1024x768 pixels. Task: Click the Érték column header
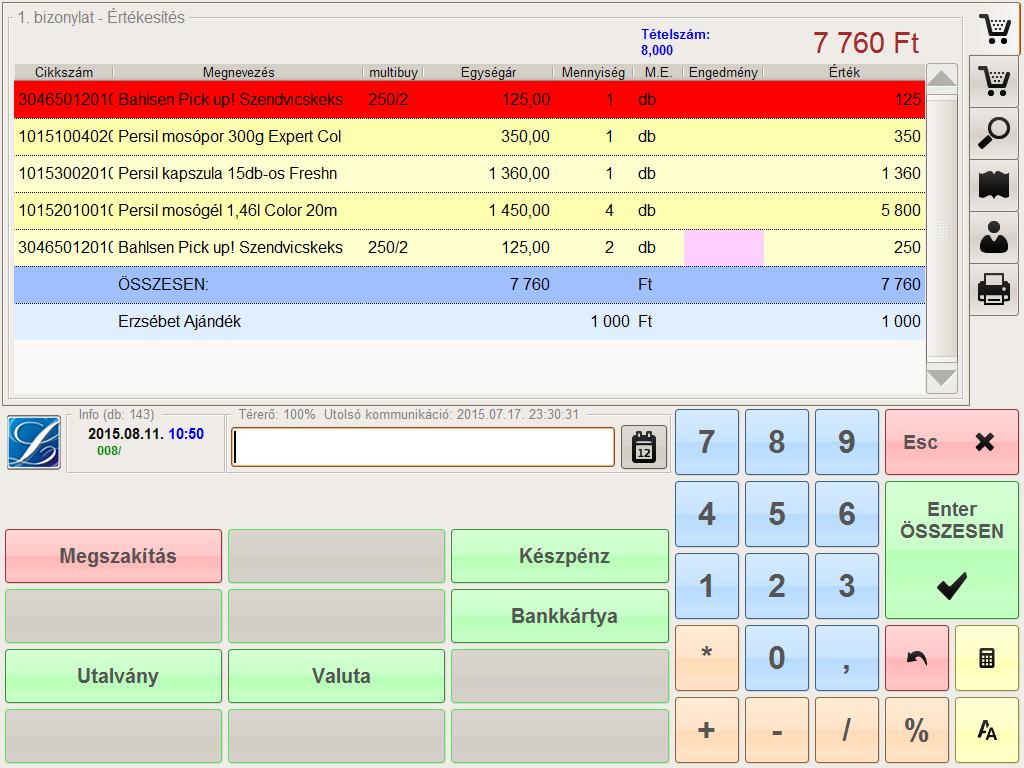(x=844, y=72)
